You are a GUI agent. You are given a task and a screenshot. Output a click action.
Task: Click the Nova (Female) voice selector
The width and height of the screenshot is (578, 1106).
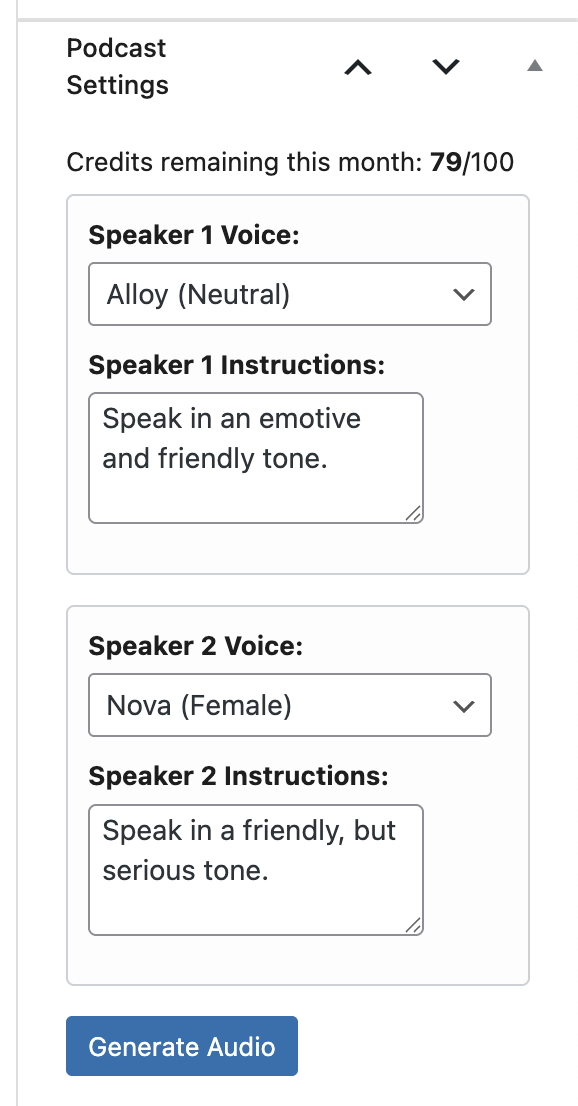pyautogui.click(x=290, y=705)
